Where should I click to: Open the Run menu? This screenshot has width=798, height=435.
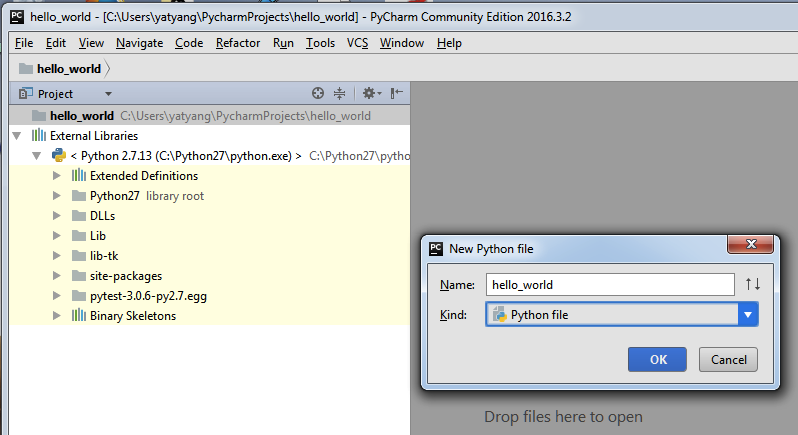click(283, 43)
